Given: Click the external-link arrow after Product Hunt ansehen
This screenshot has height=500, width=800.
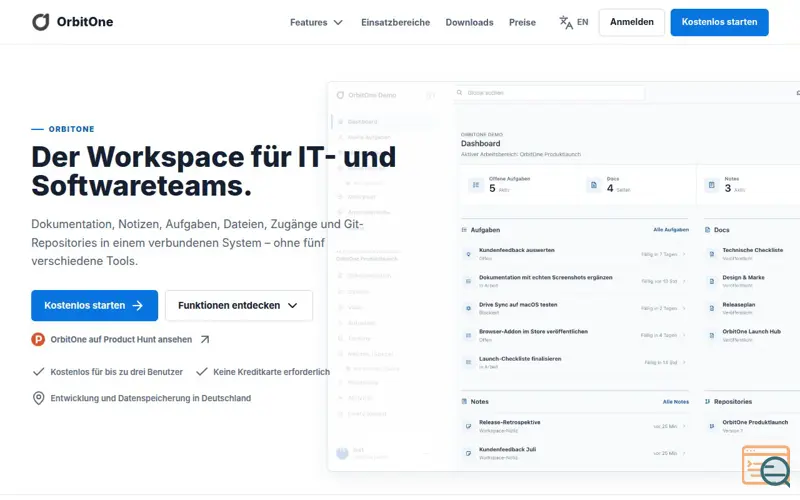Looking at the screenshot, I should coord(205,339).
